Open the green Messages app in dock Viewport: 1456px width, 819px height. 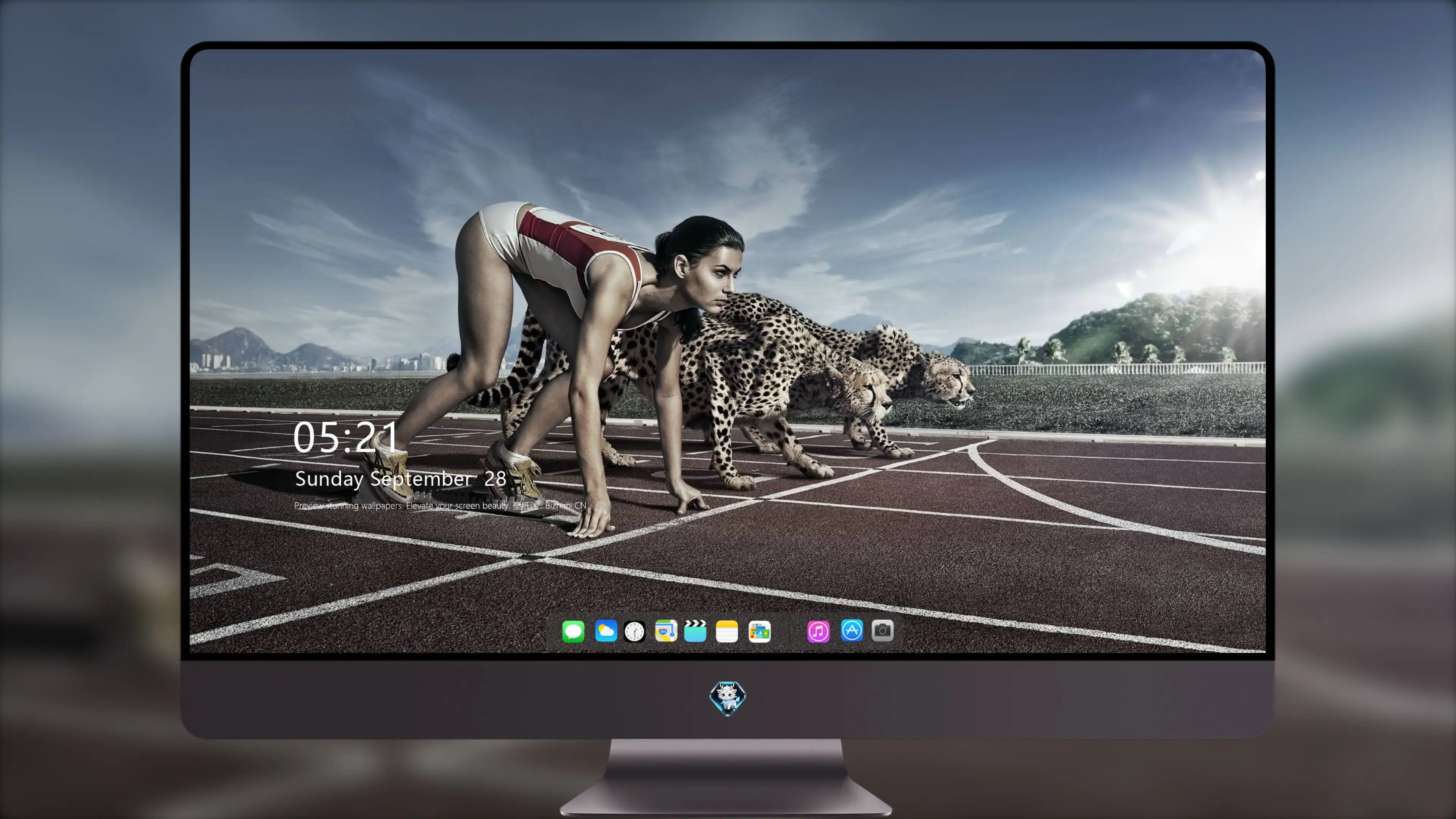(573, 631)
